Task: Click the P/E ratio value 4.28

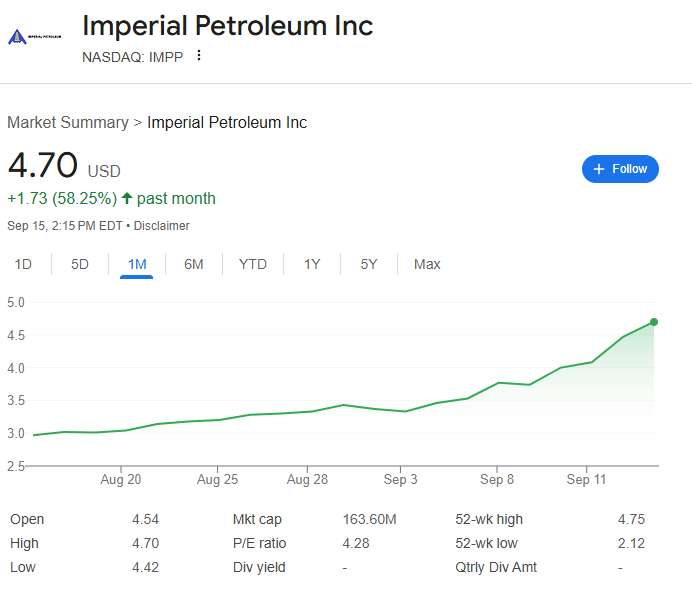Action: pos(356,543)
